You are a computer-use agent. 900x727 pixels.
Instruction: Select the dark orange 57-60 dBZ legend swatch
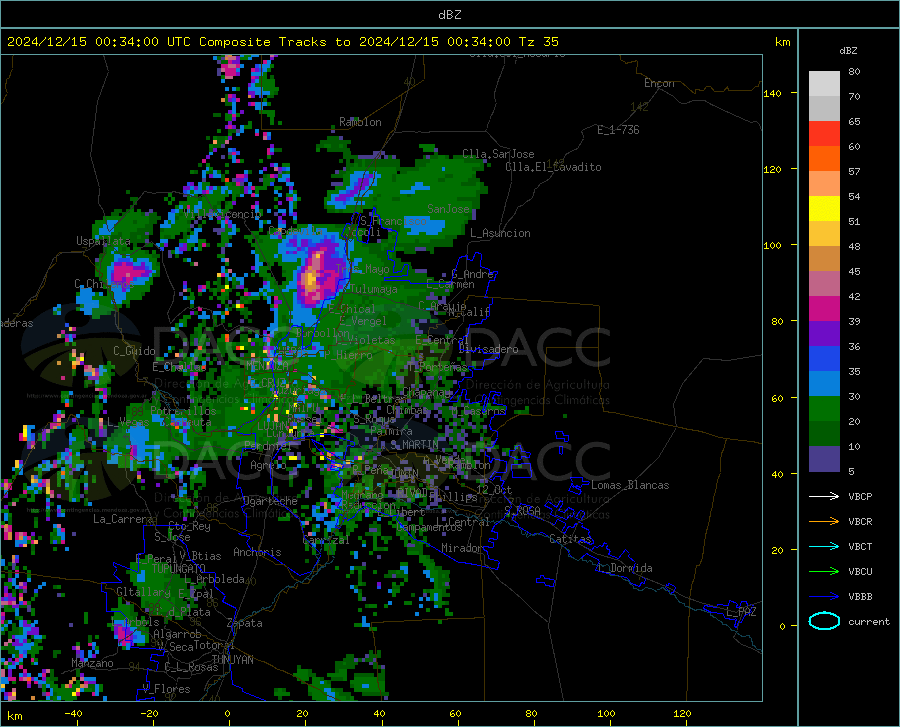(x=824, y=159)
